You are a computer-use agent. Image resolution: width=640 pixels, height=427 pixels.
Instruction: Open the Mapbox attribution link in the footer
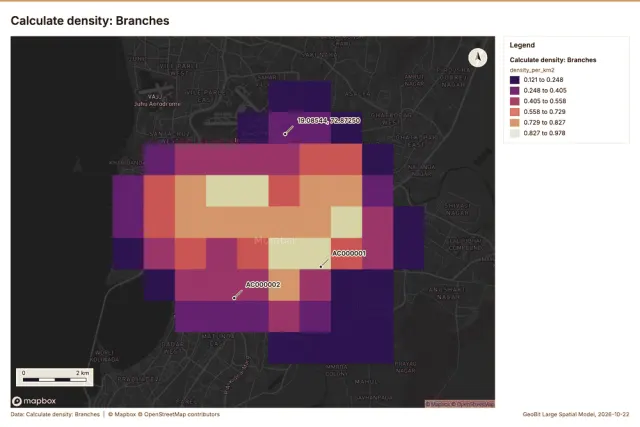click(x=122, y=414)
